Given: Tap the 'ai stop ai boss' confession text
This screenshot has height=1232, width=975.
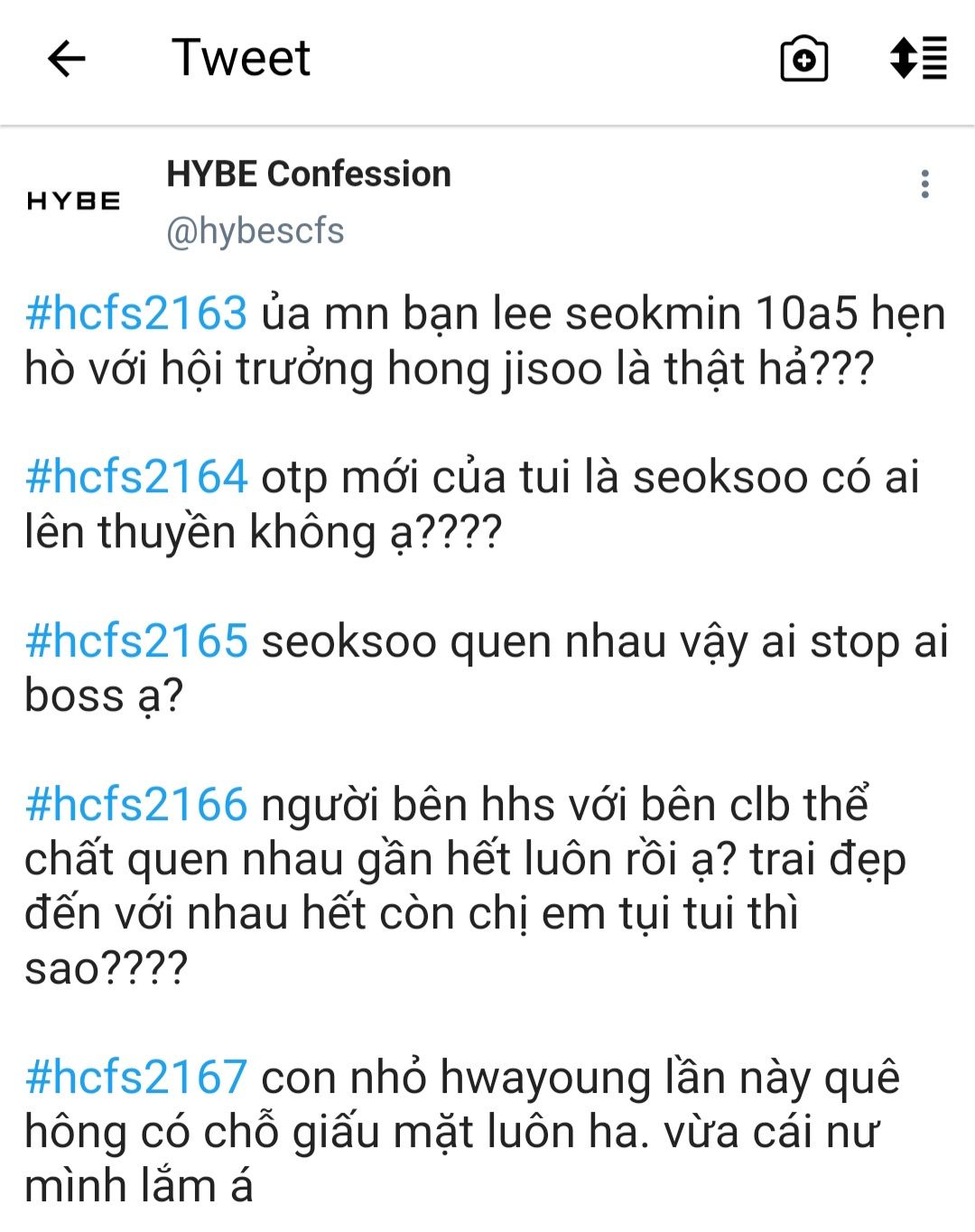Looking at the screenshot, I should pyautogui.click(x=487, y=668).
